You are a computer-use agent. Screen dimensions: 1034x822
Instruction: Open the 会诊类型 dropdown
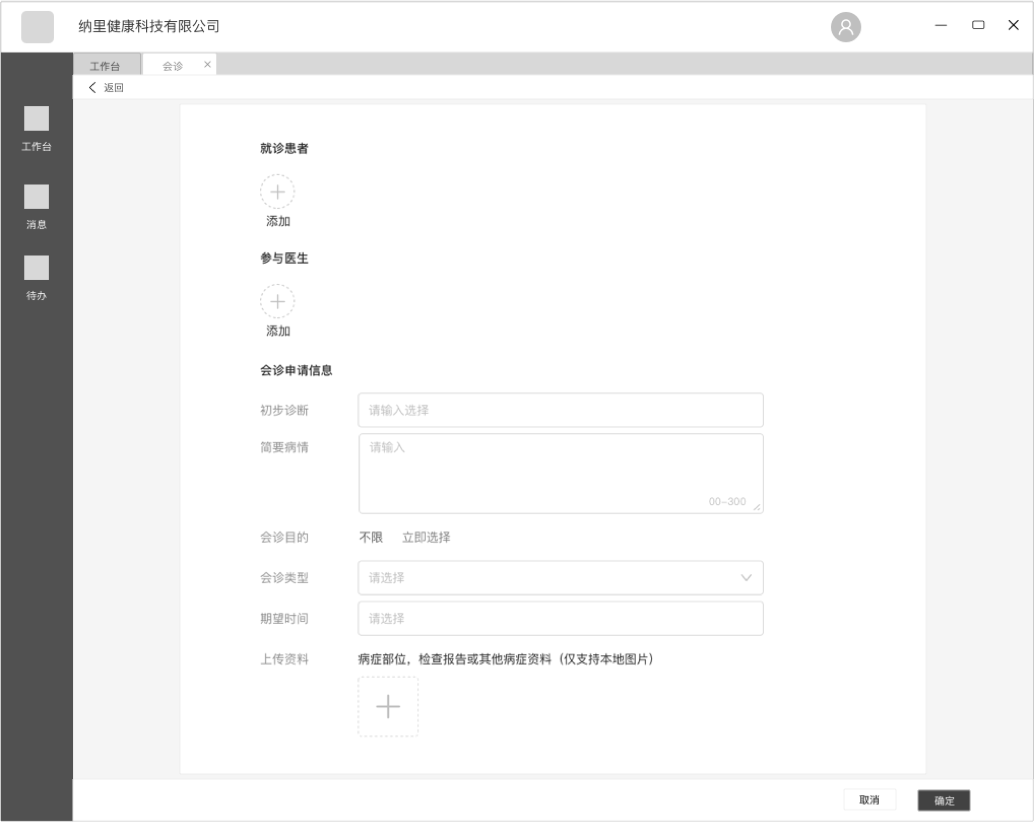pyautogui.click(x=560, y=577)
